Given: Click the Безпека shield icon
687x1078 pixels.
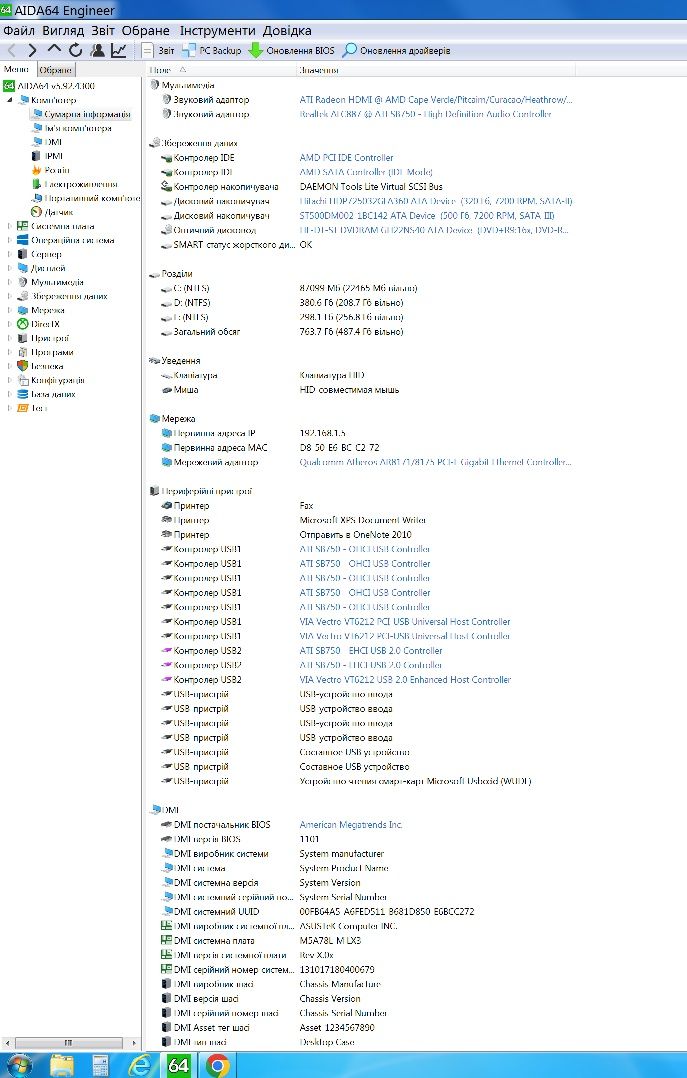Looking at the screenshot, I should [x=23, y=366].
